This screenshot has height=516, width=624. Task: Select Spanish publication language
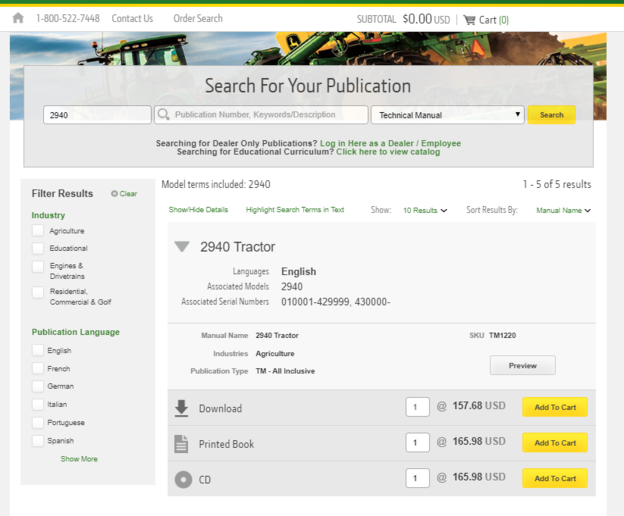38,441
